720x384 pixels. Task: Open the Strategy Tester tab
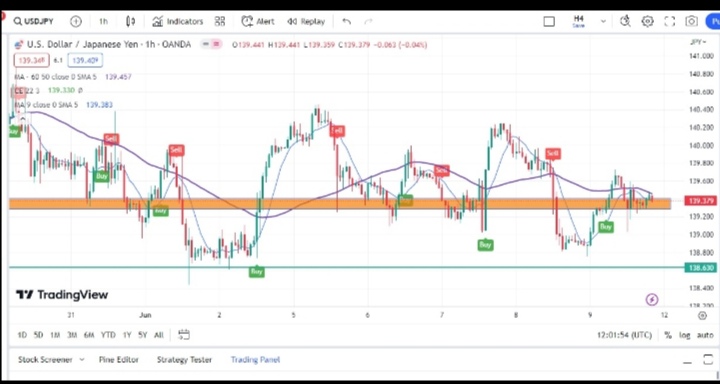[184, 359]
